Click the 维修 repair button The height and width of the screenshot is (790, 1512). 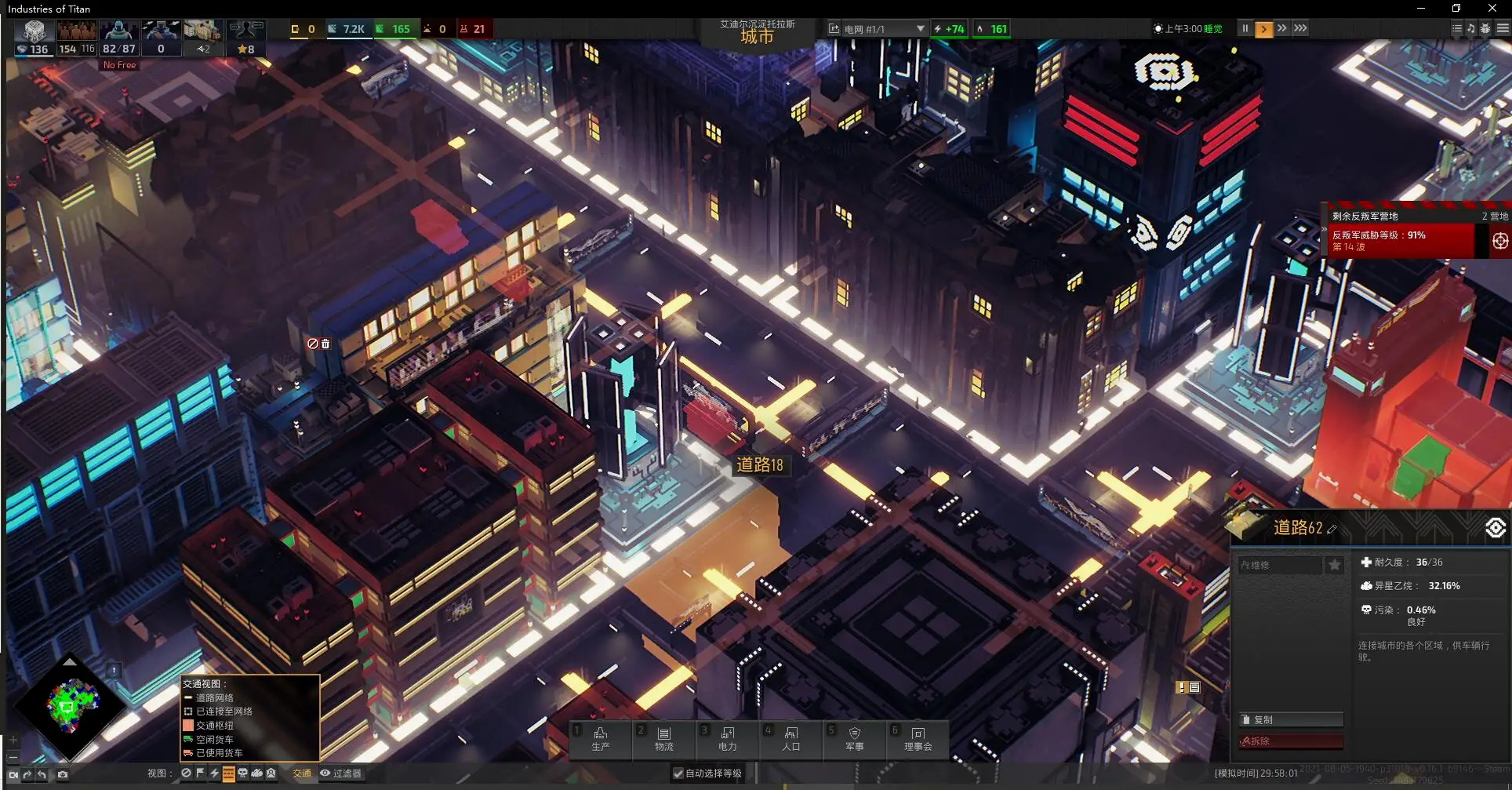click(1280, 565)
